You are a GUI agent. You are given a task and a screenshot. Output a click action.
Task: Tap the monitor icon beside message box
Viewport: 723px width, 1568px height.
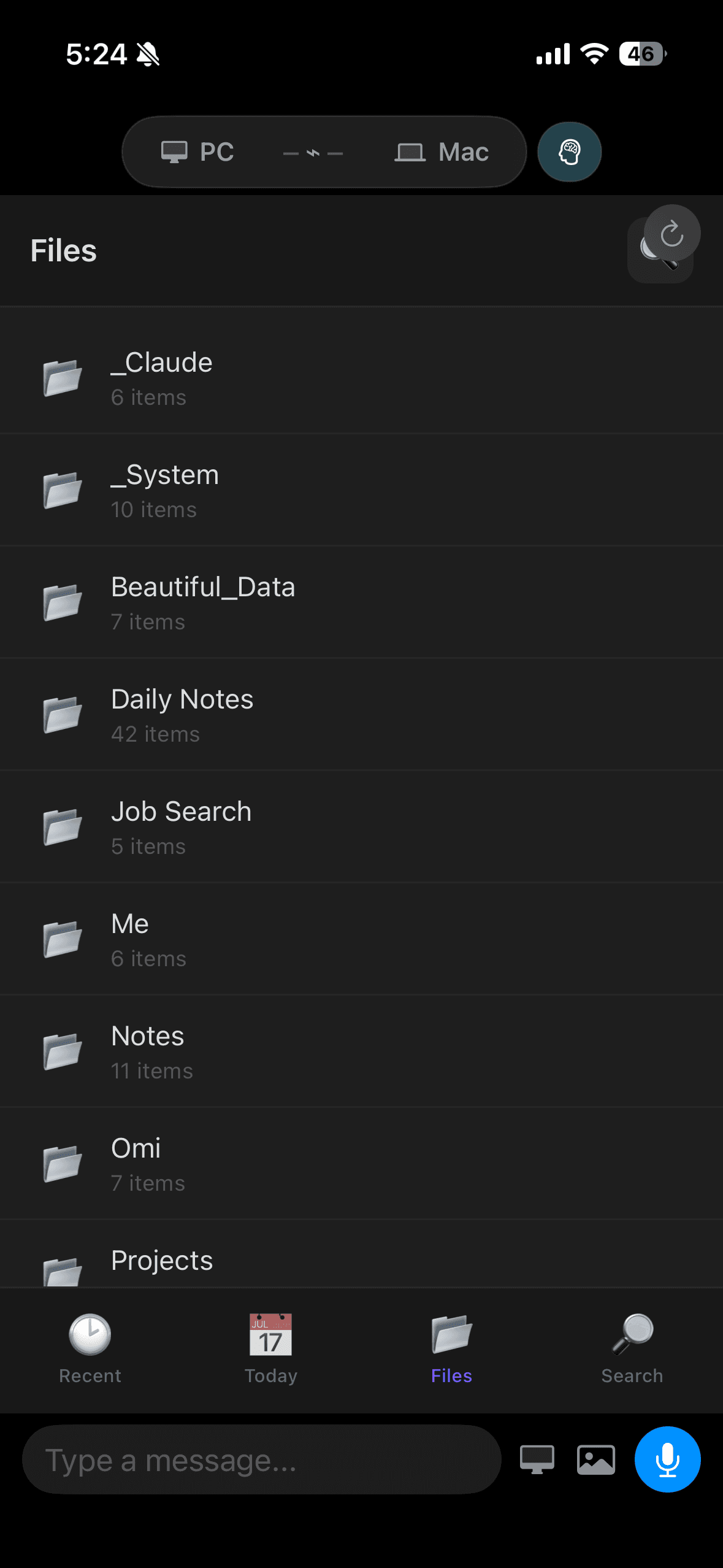tap(537, 1459)
